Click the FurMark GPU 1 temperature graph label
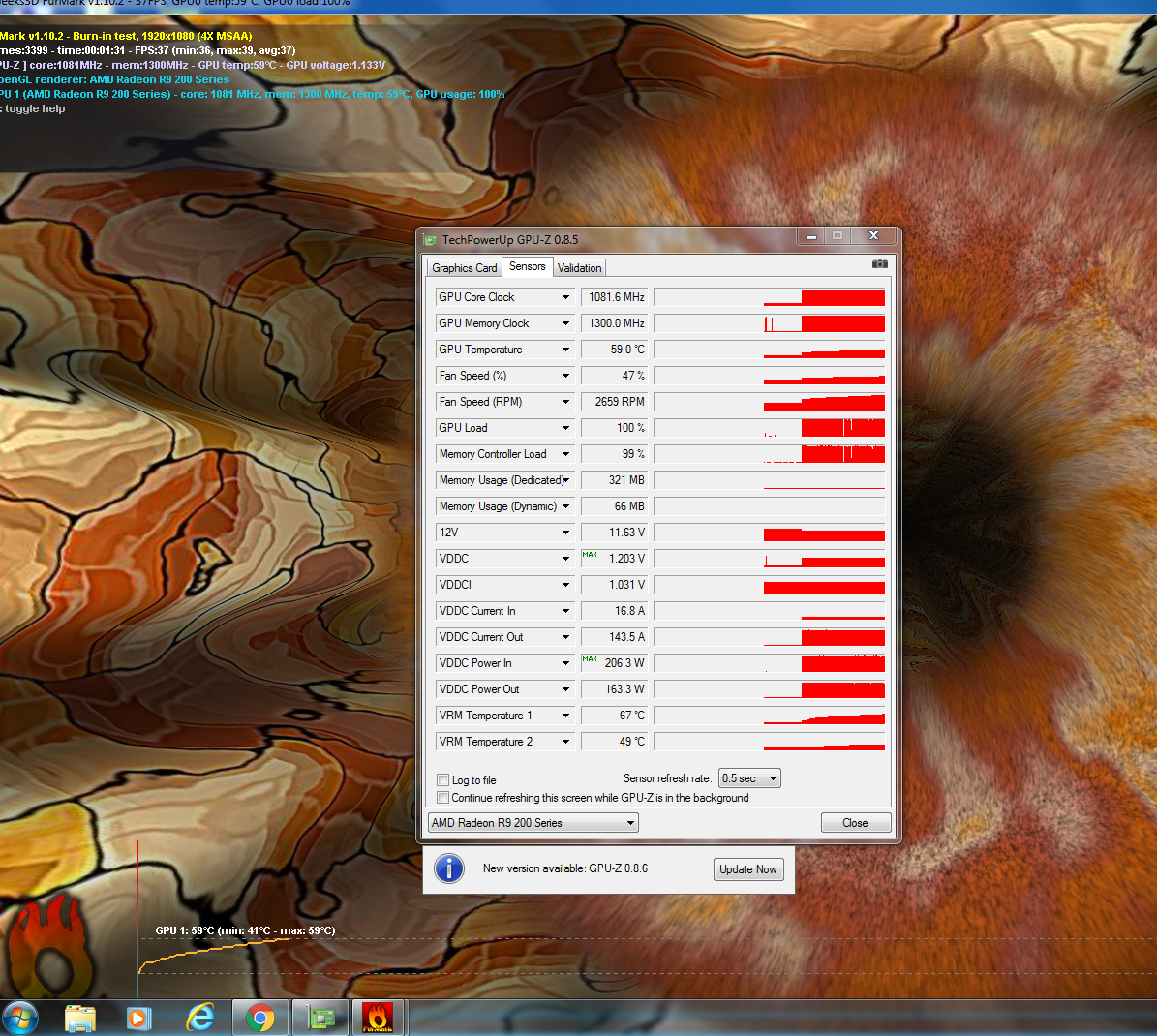 pos(245,930)
